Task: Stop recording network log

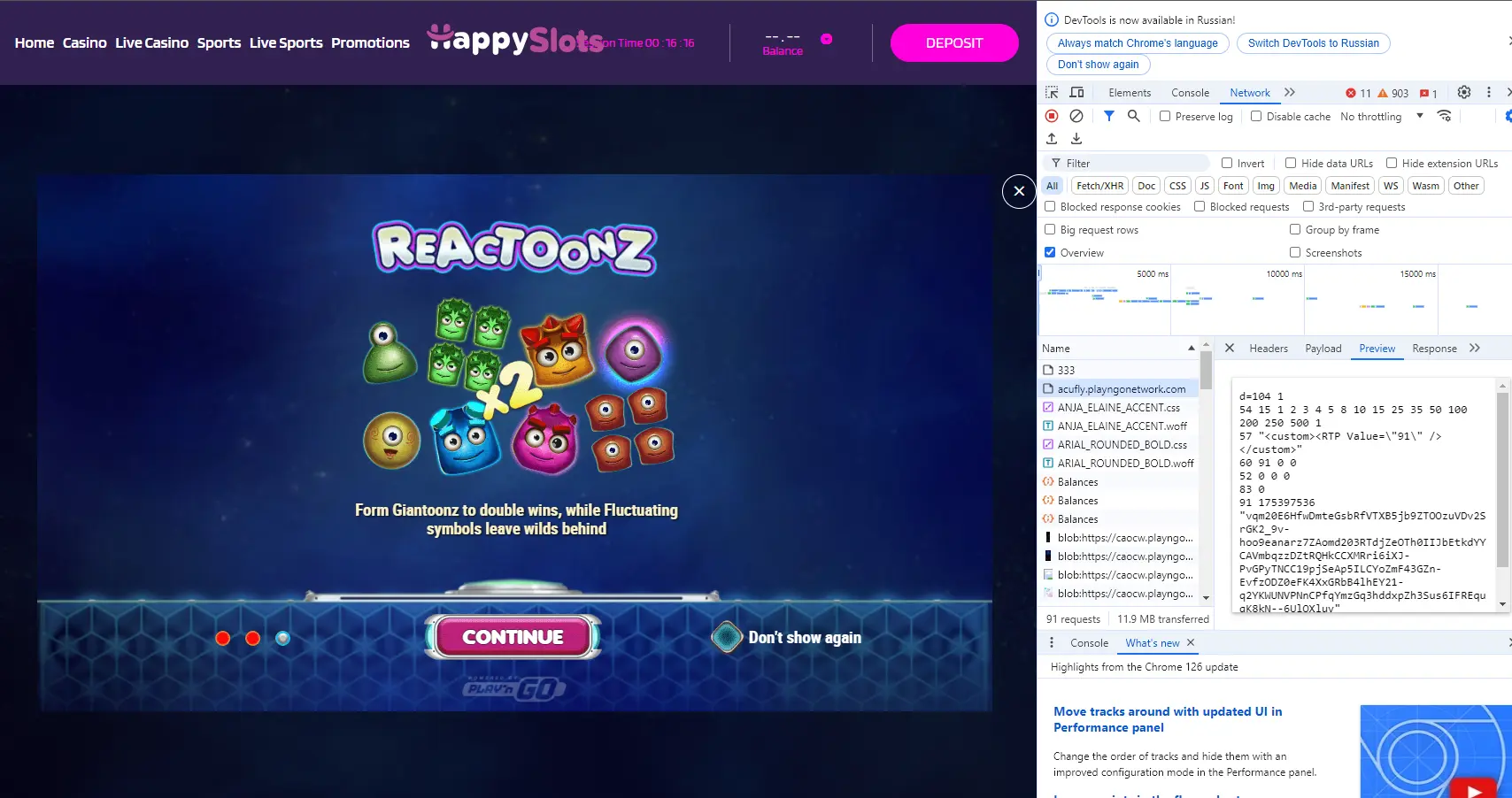Action: [x=1052, y=116]
